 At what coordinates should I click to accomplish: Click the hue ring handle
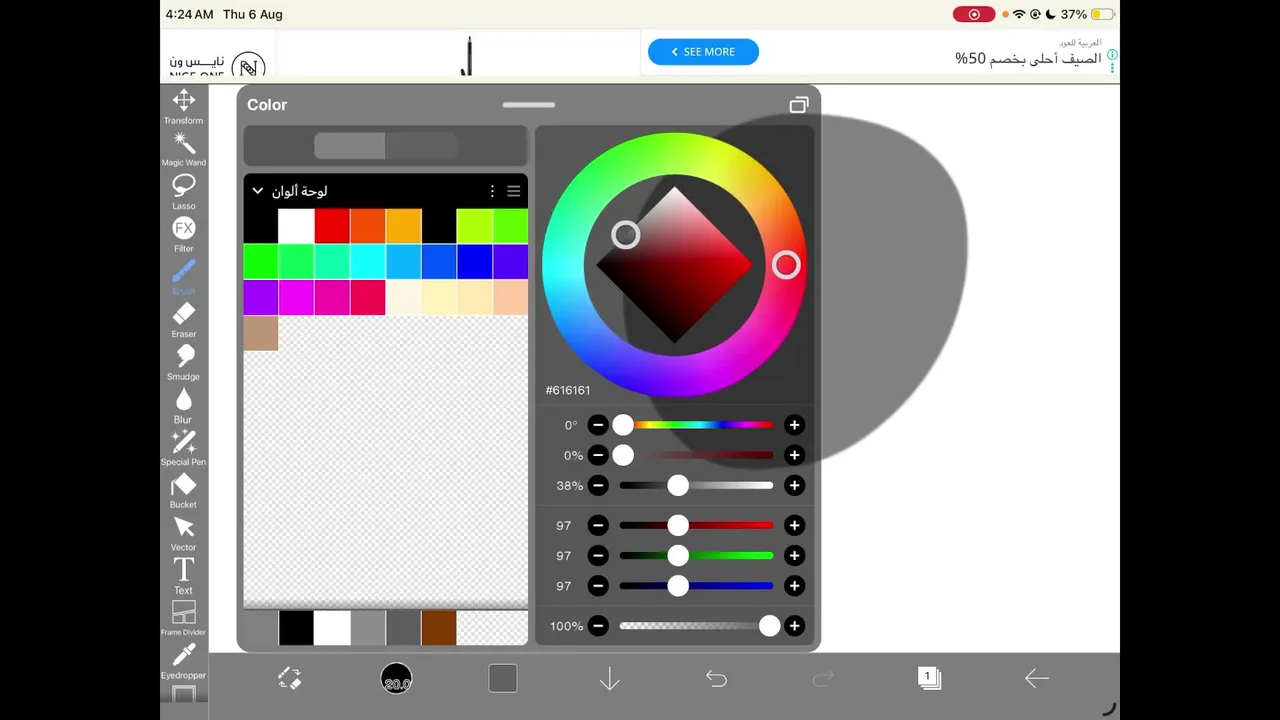point(786,265)
